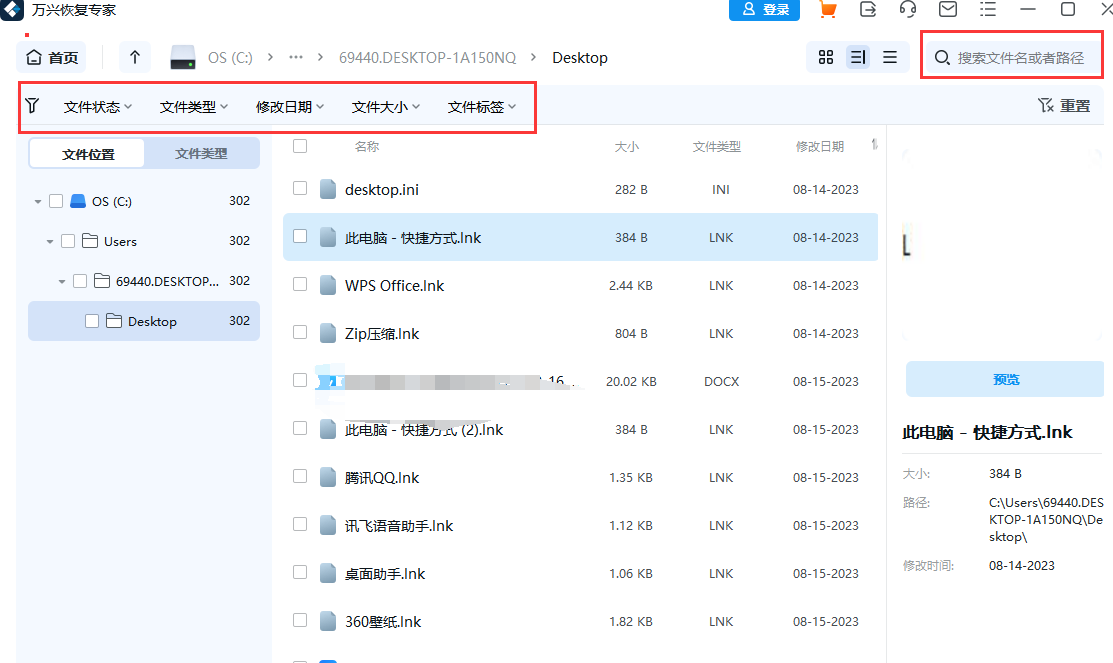This screenshot has width=1113, height=663.
Task: Click the search input field
Action: 1011,57
